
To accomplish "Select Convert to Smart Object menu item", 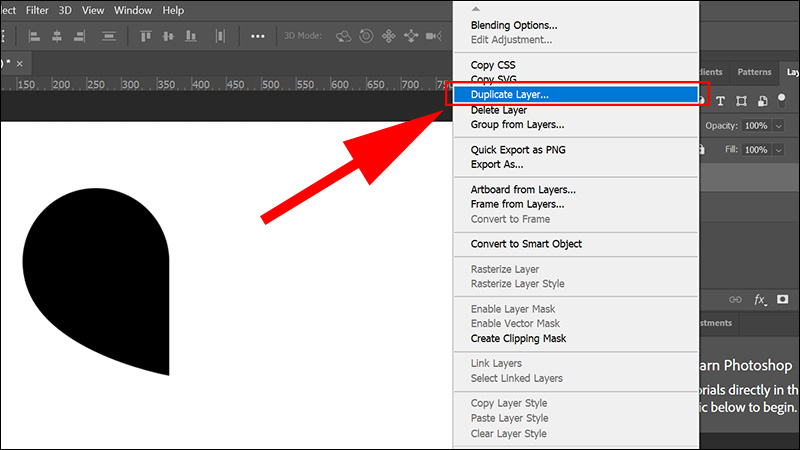I will [x=526, y=244].
